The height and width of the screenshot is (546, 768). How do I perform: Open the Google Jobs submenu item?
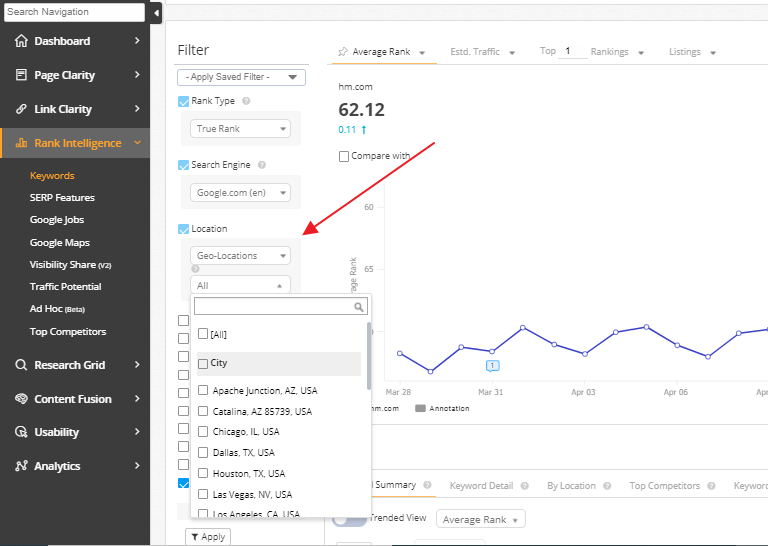[x=57, y=220]
